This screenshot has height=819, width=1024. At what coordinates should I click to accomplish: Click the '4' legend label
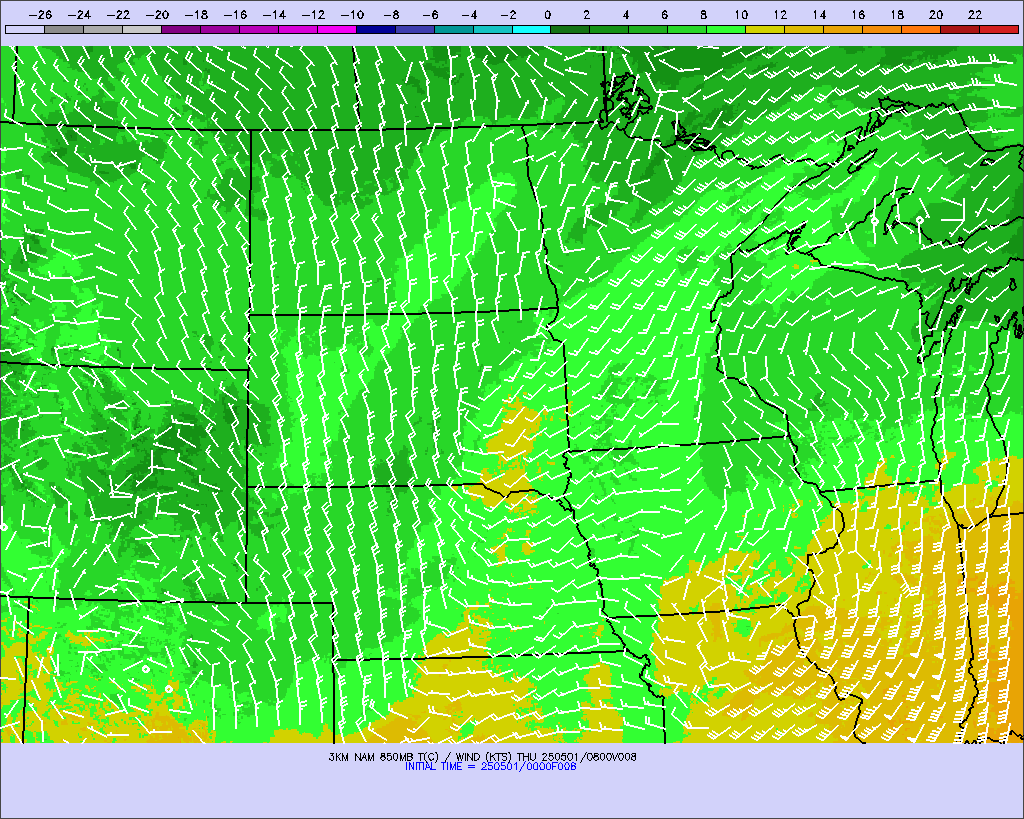point(626,14)
